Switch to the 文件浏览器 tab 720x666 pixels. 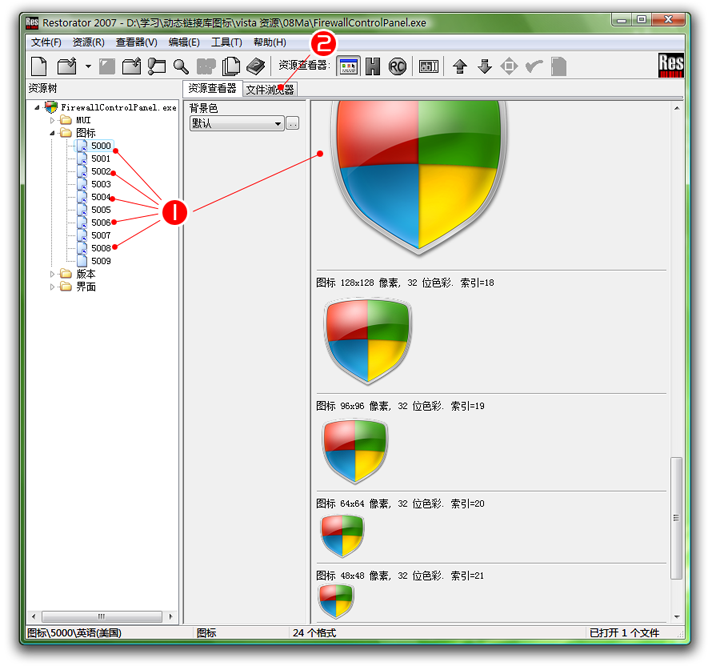click(x=270, y=90)
